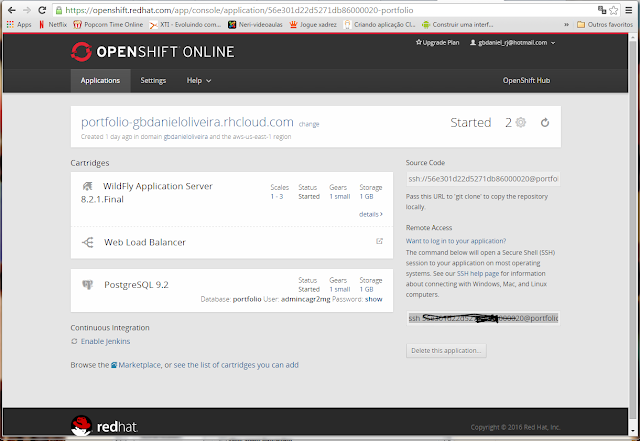Click the WildFly storage 1 GB value

(x=366, y=196)
